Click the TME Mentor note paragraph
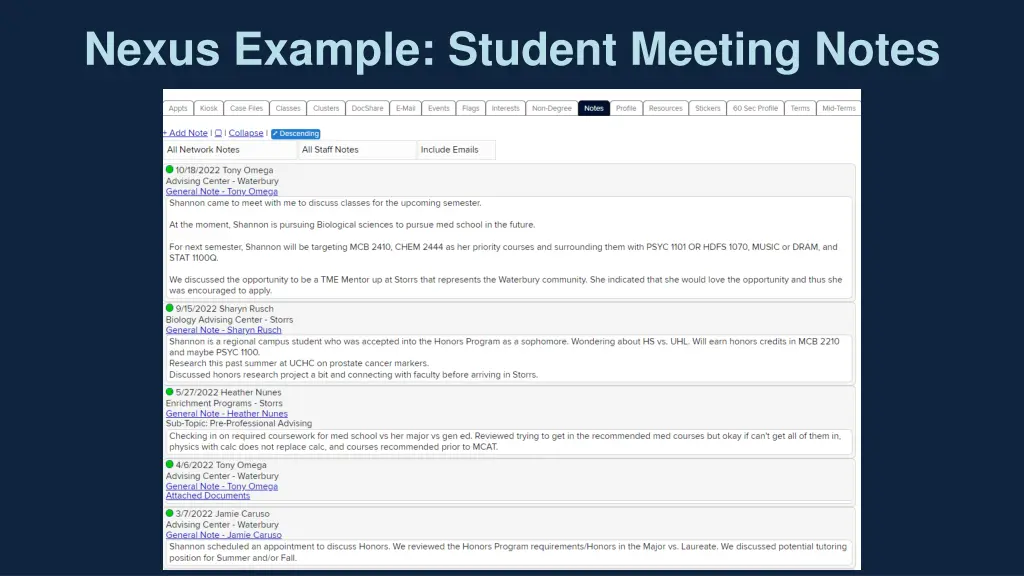Image resolution: width=1024 pixels, height=576 pixels. point(505,285)
